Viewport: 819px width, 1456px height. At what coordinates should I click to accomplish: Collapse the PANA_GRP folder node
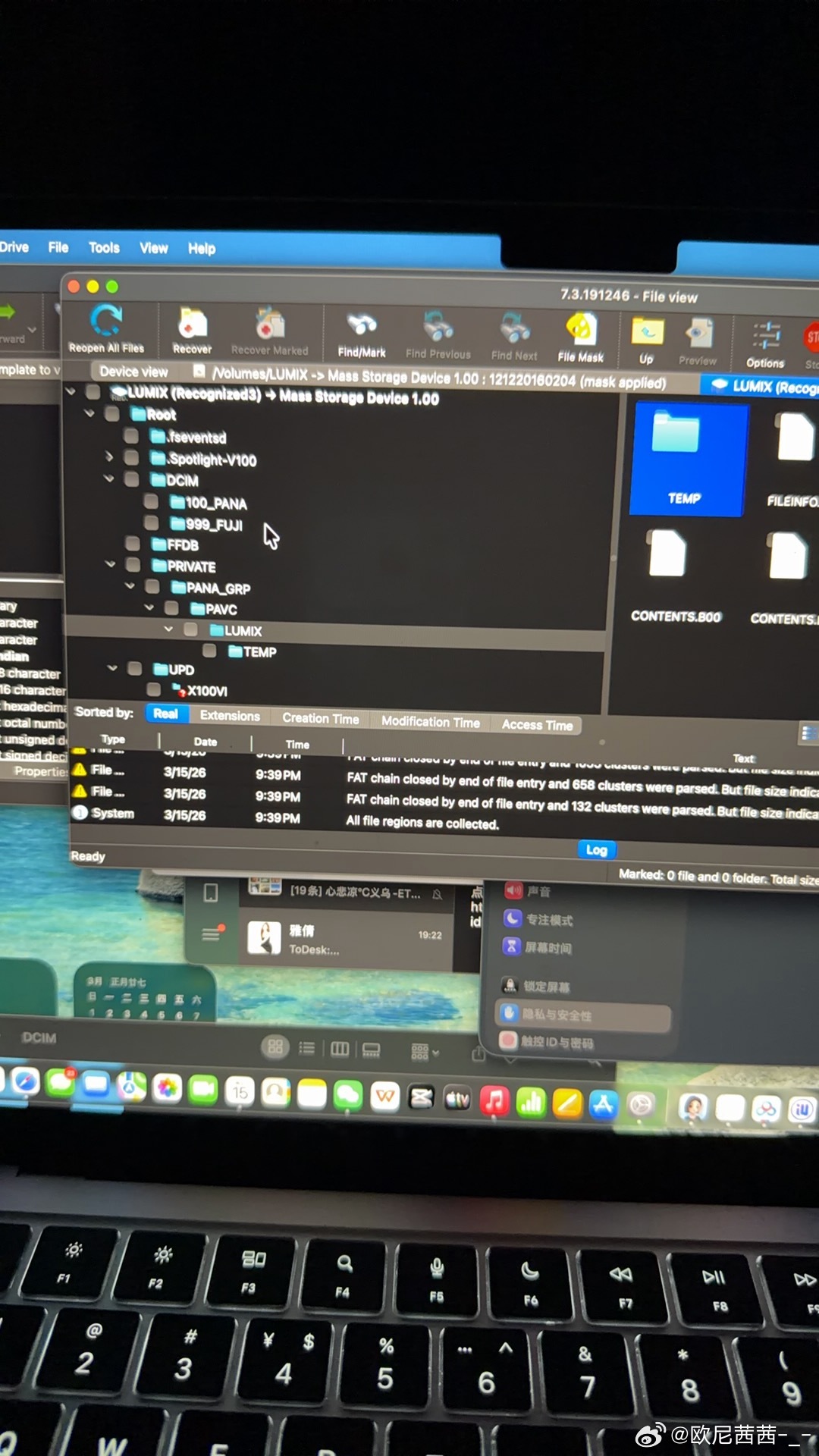pyautogui.click(x=130, y=585)
